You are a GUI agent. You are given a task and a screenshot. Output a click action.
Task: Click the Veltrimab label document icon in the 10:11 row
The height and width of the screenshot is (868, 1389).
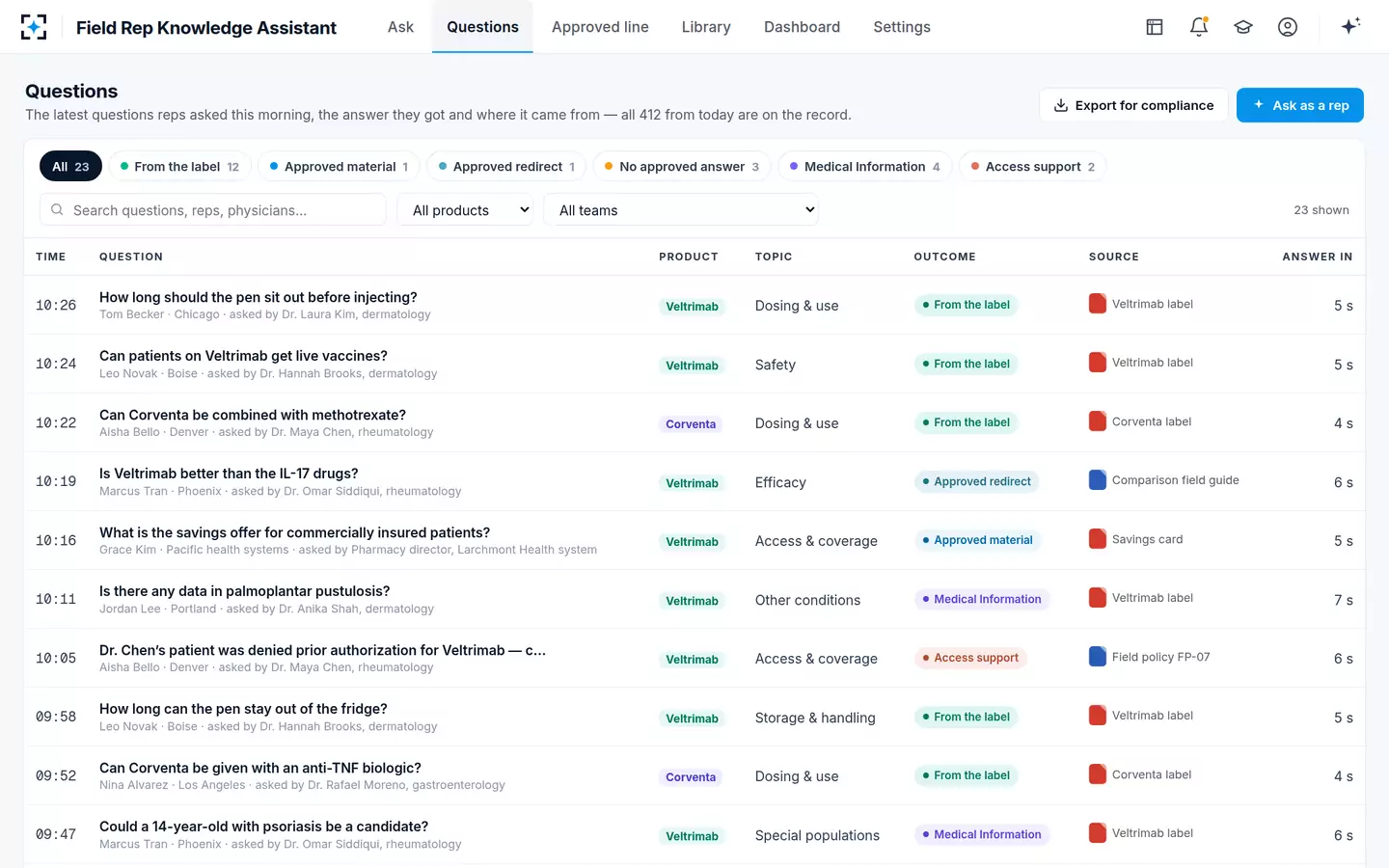tap(1098, 598)
